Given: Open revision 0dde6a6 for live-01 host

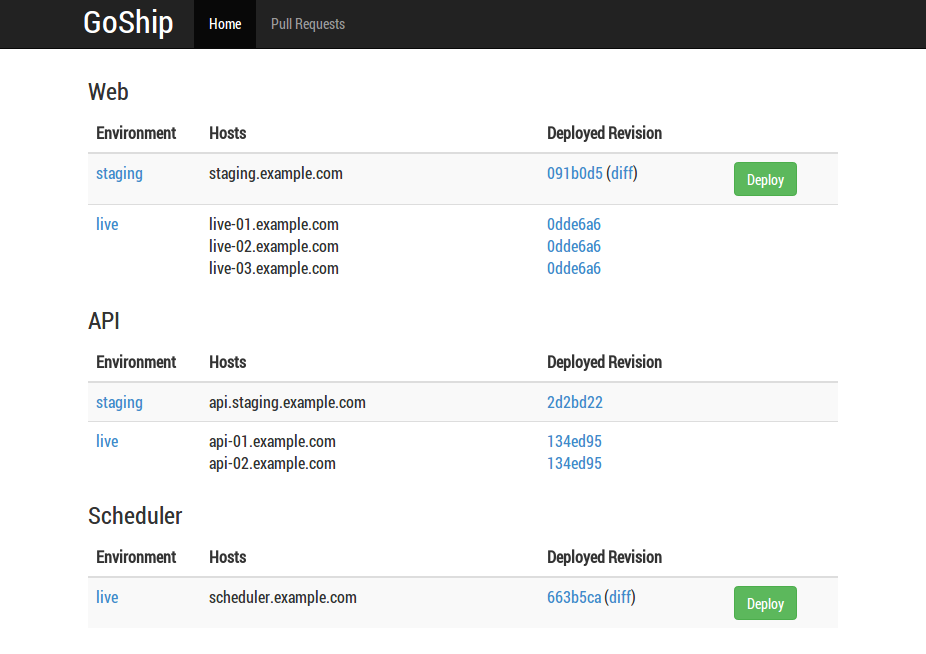Looking at the screenshot, I should 574,225.
